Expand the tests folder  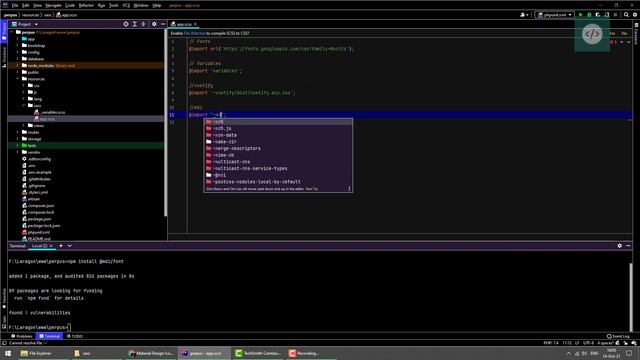tap(18, 145)
